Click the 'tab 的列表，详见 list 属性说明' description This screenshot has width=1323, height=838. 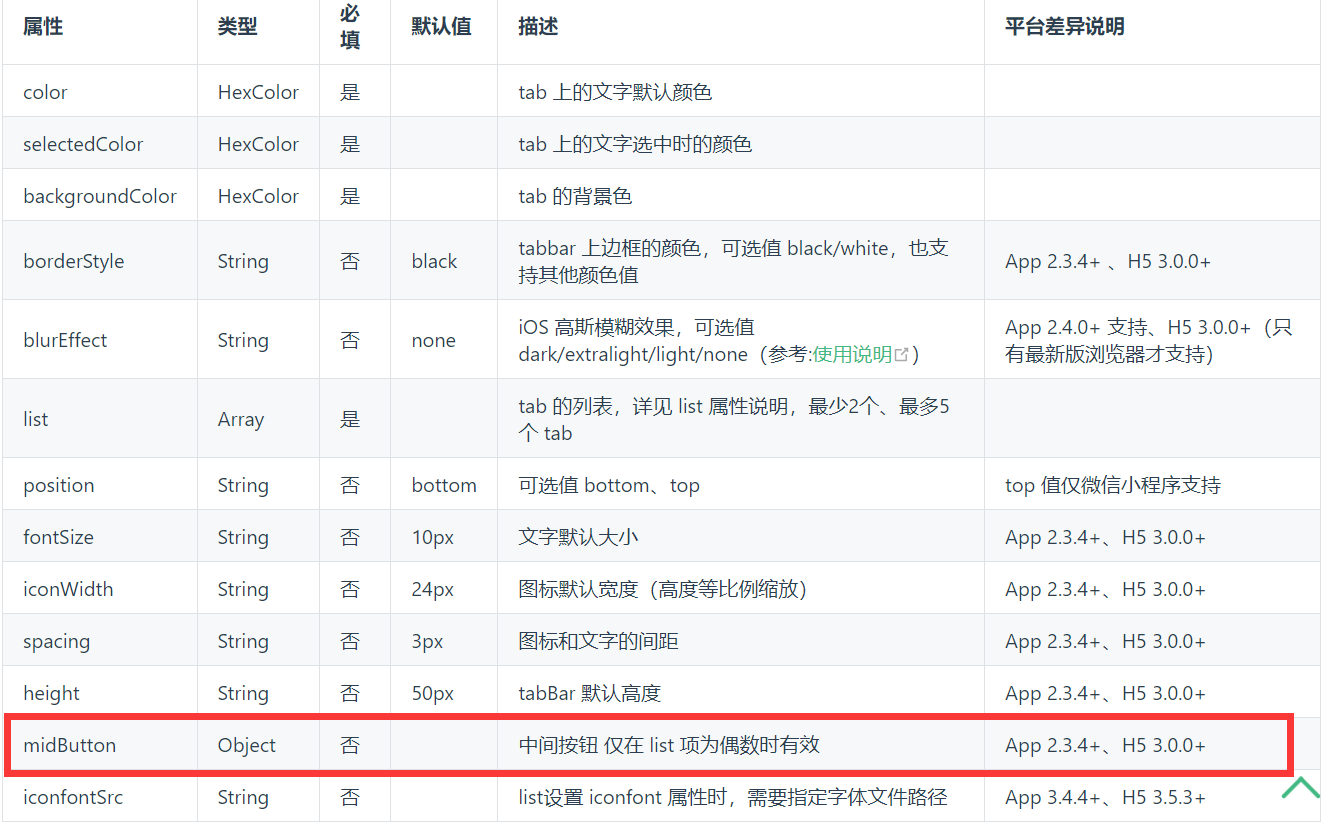click(x=733, y=419)
